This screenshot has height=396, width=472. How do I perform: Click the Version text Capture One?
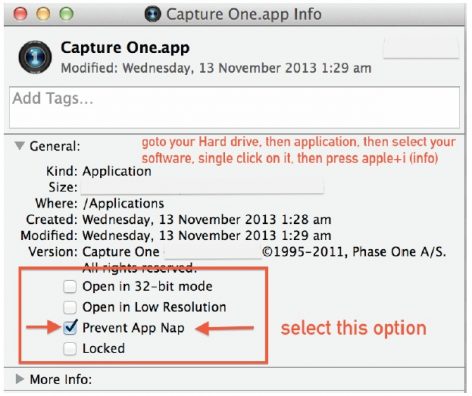click(121, 252)
